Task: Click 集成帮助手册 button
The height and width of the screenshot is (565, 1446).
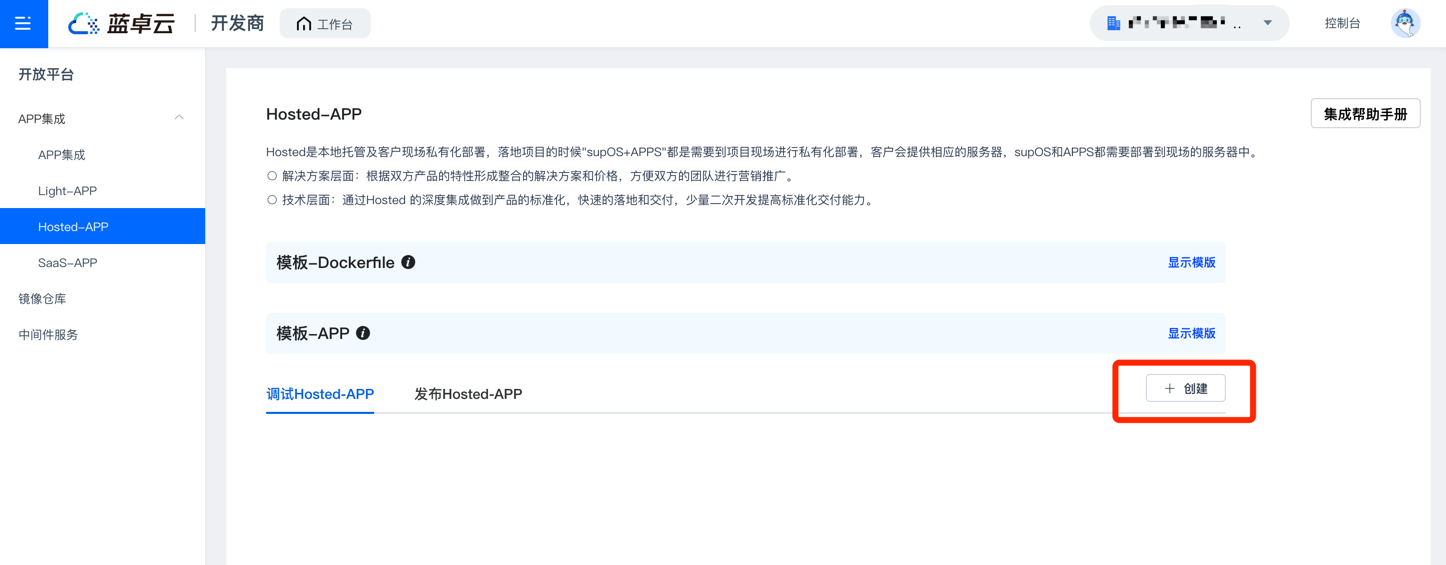Action: 1365,114
